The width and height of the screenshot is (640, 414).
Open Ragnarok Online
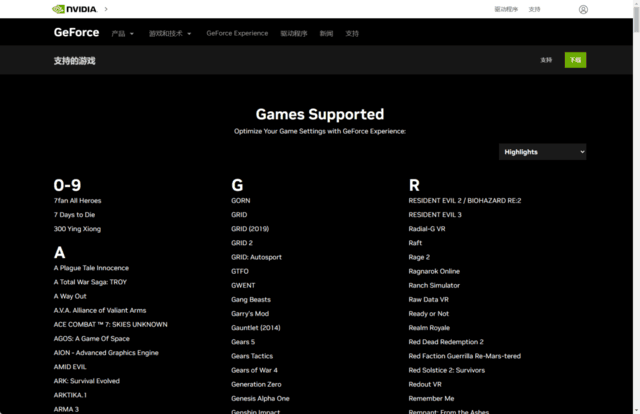pos(434,272)
